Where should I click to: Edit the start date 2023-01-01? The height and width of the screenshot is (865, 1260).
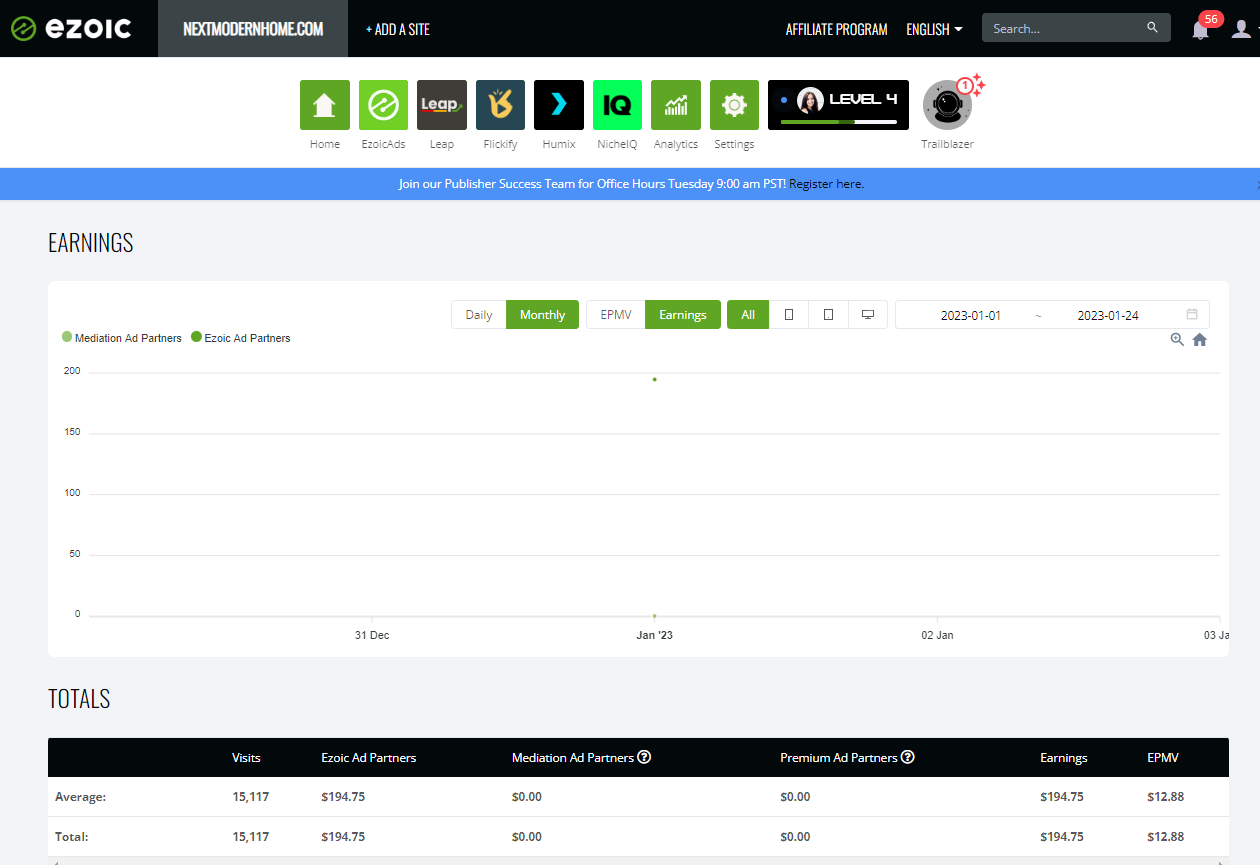tap(971, 315)
